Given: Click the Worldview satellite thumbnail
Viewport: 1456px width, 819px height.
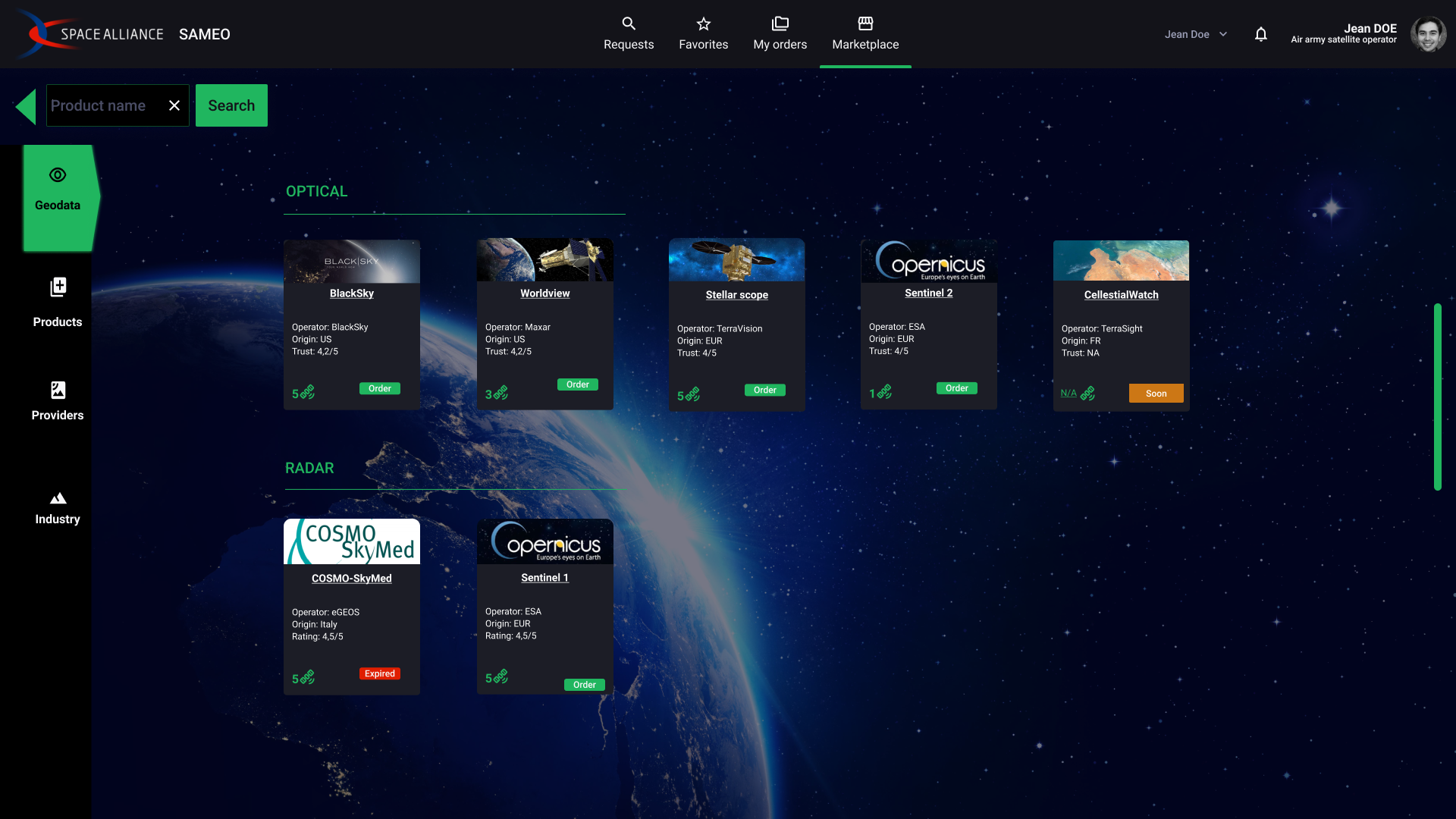Looking at the screenshot, I should tap(545, 260).
